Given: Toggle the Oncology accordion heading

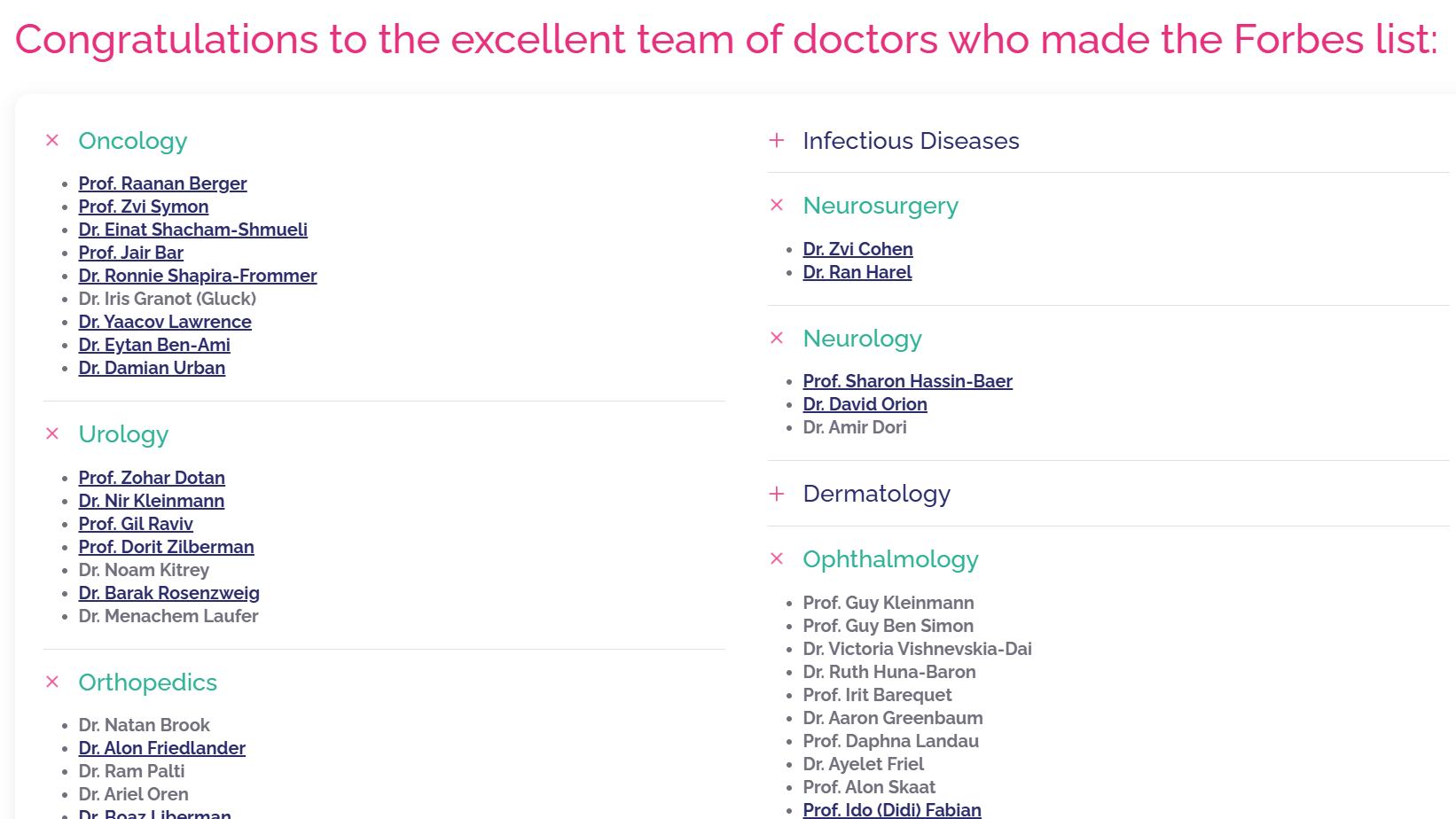Looking at the screenshot, I should pyautogui.click(x=133, y=141).
